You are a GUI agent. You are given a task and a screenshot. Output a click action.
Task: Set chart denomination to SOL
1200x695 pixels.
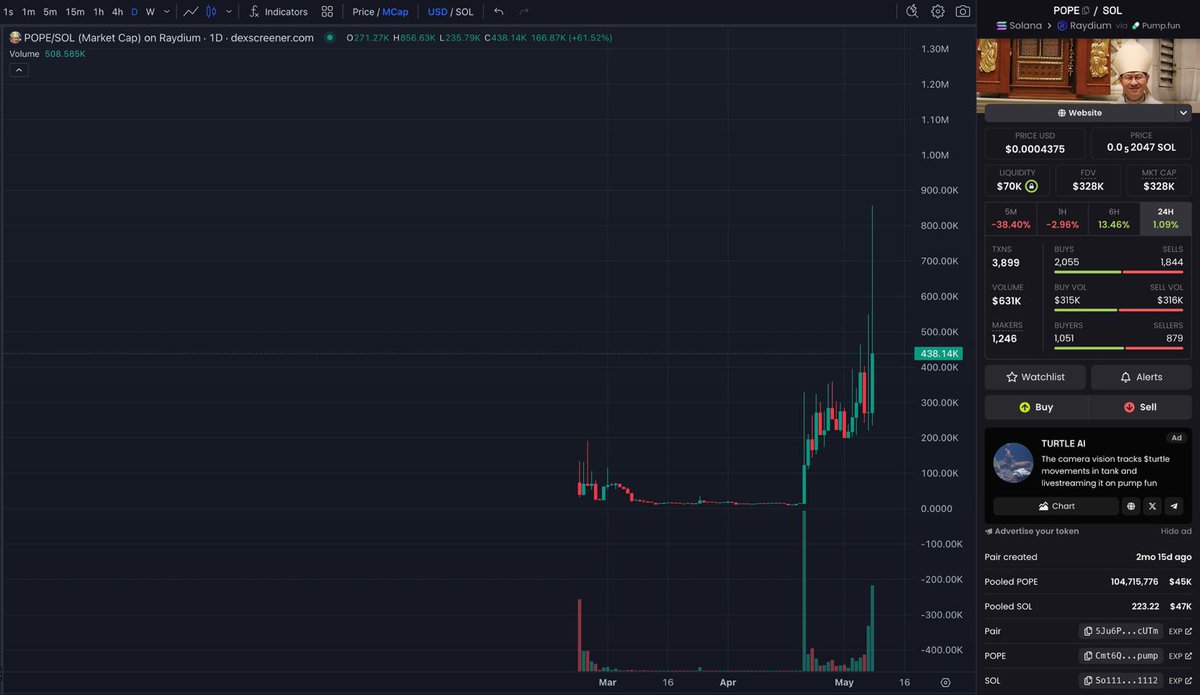464,12
